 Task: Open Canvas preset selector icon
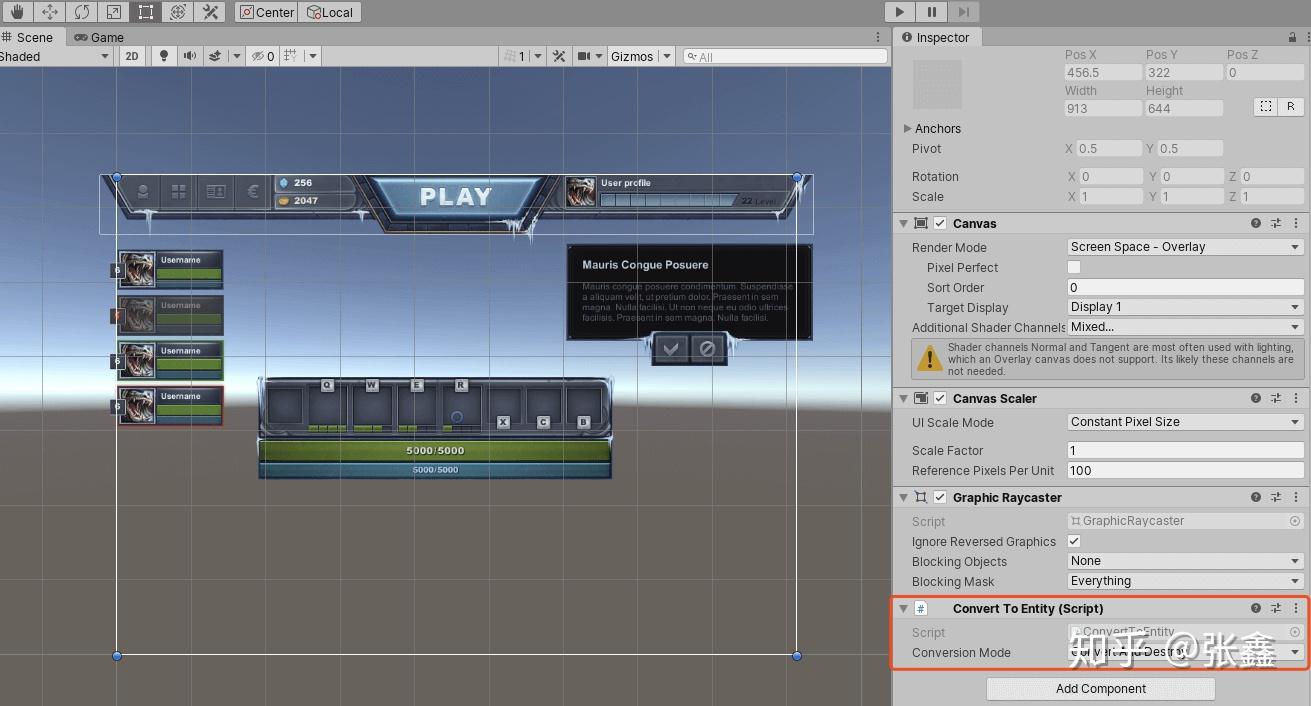[1276, 223]
